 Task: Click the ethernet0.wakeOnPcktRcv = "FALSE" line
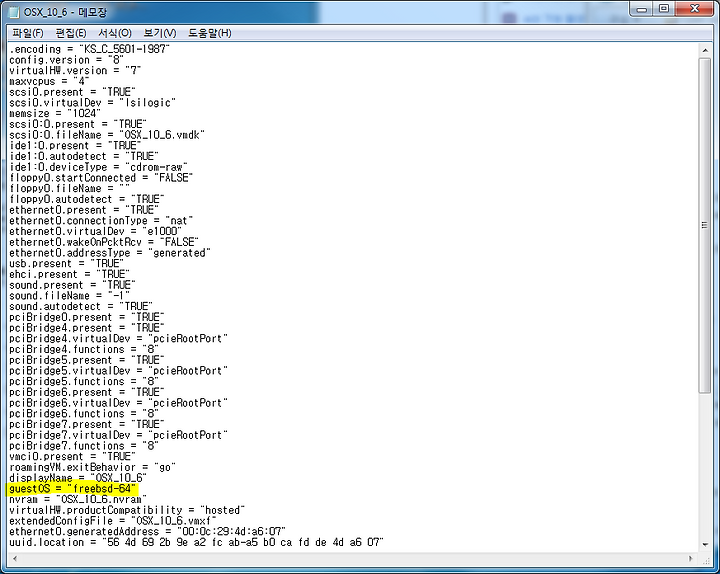pos(103,242)
